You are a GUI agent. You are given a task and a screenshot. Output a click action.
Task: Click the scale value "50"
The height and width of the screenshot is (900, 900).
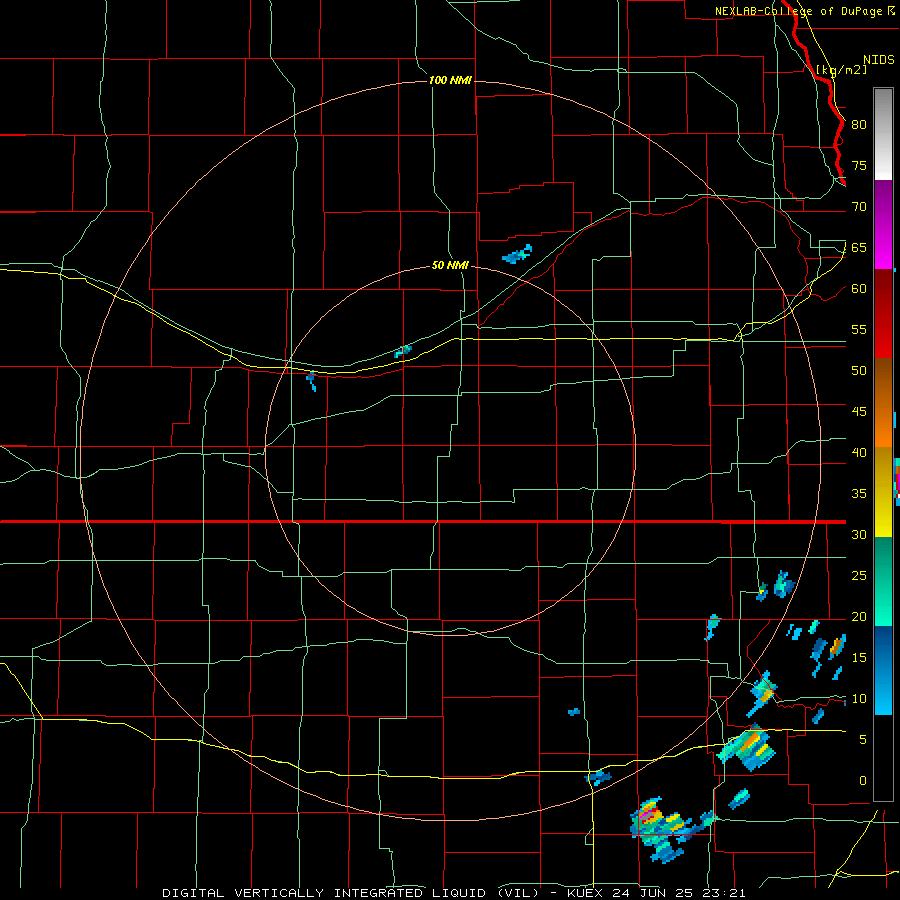pyautogui.click(x=859, y=371)
